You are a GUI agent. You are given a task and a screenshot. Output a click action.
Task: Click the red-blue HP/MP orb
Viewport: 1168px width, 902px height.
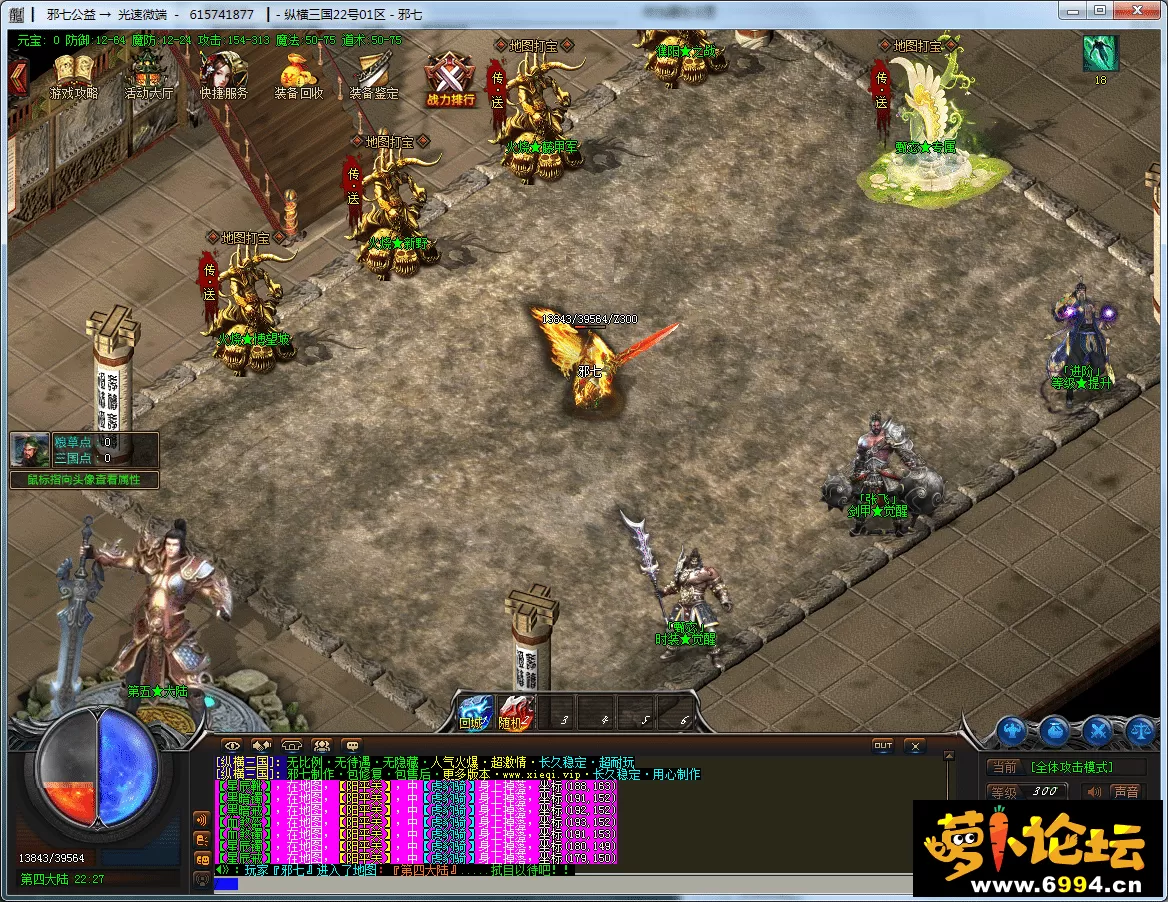point(96,768)
